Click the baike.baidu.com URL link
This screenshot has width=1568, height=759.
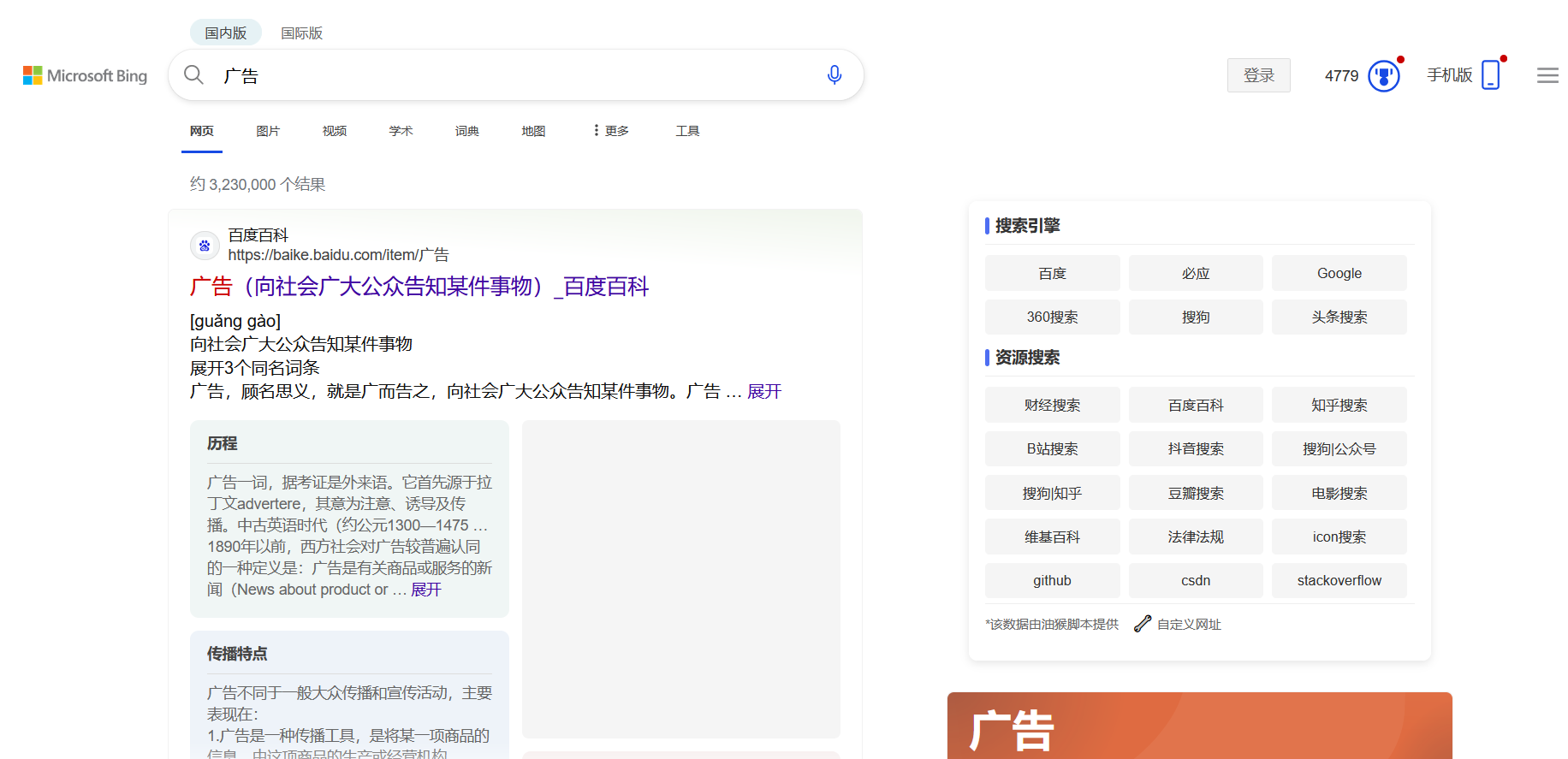[338, 255]
